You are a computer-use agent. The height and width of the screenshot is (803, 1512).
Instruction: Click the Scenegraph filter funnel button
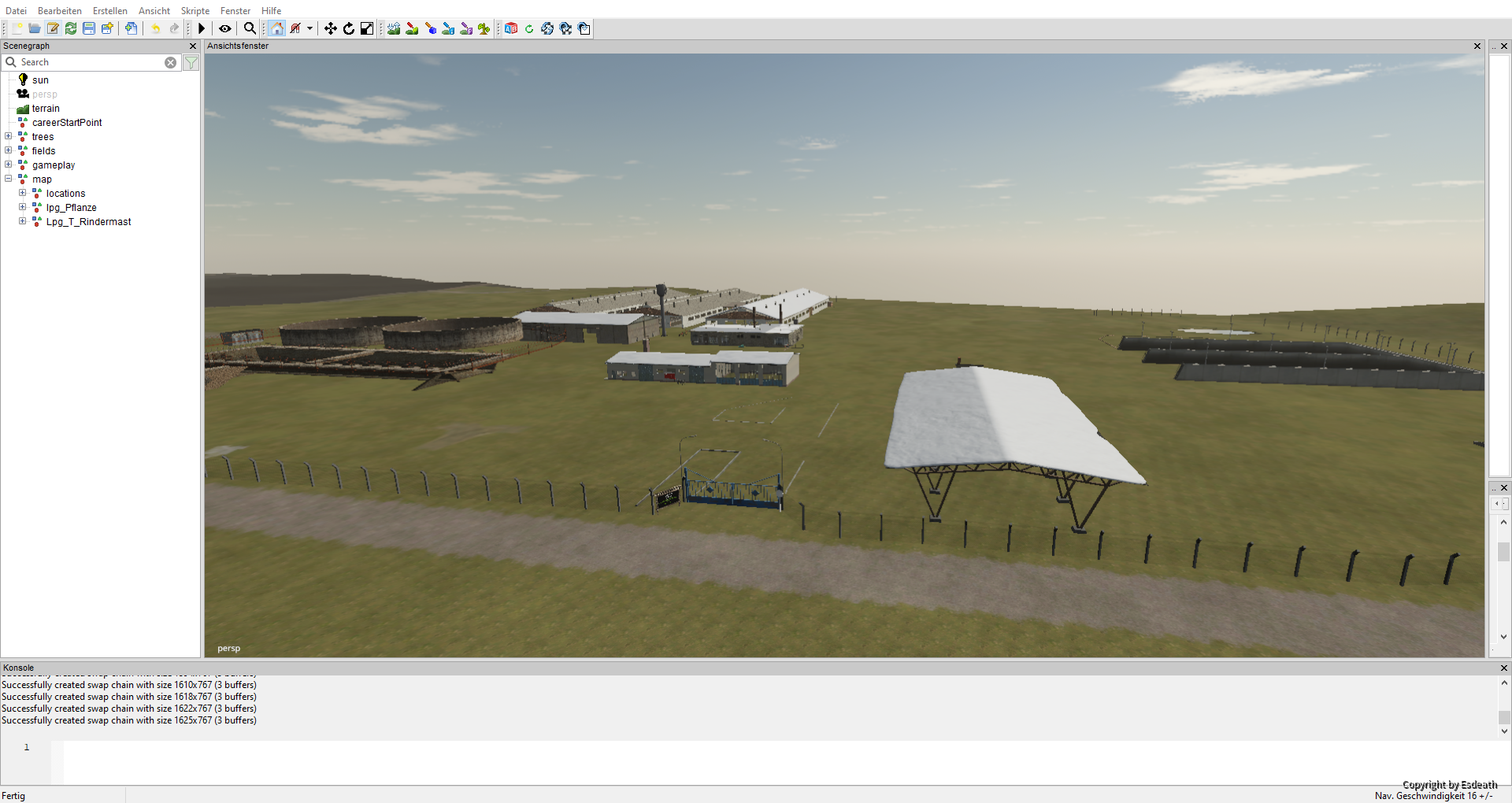[191, 62]
